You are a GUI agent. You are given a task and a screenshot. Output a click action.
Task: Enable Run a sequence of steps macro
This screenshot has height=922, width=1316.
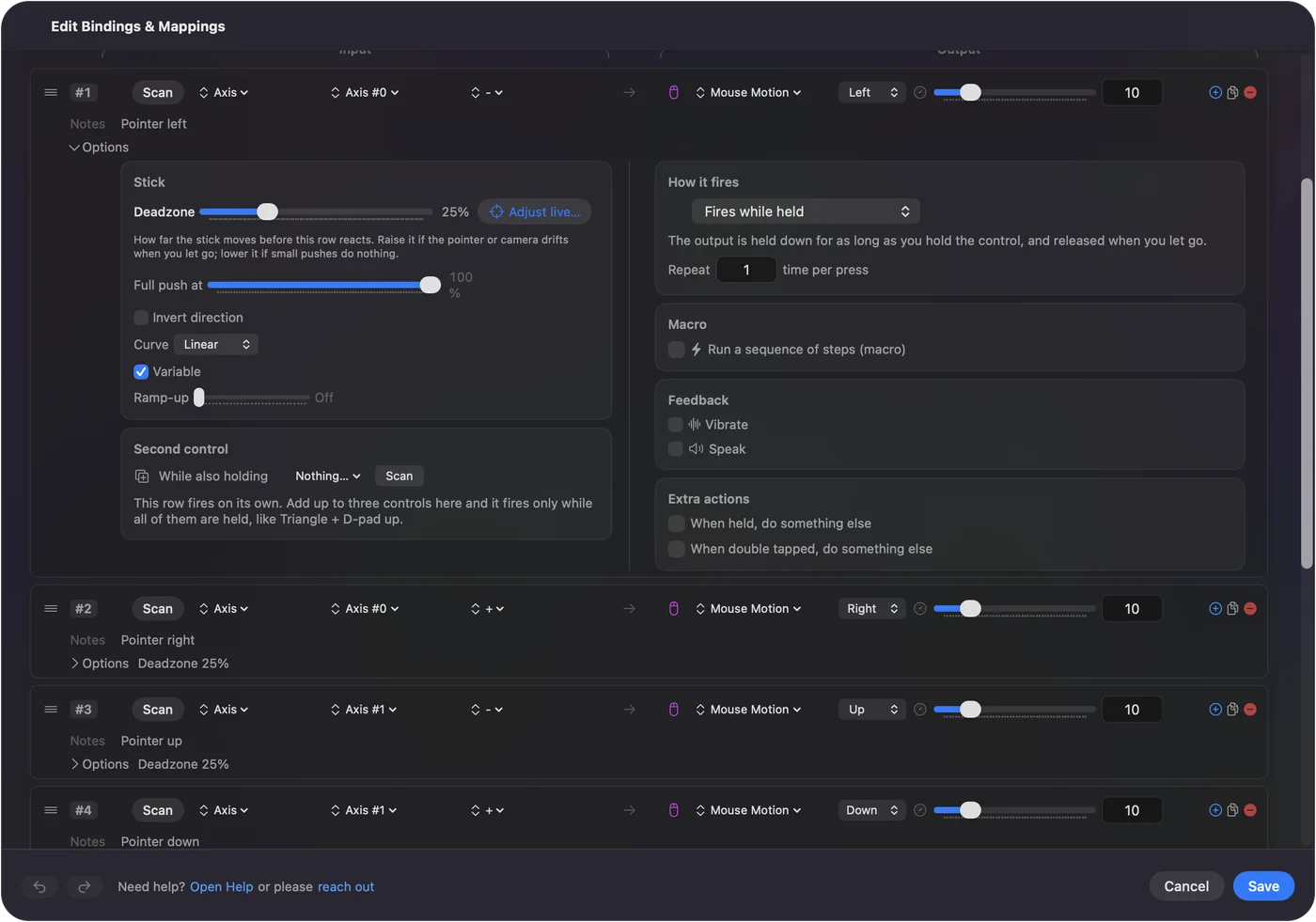pyautogui.click(x=676, y=350)
